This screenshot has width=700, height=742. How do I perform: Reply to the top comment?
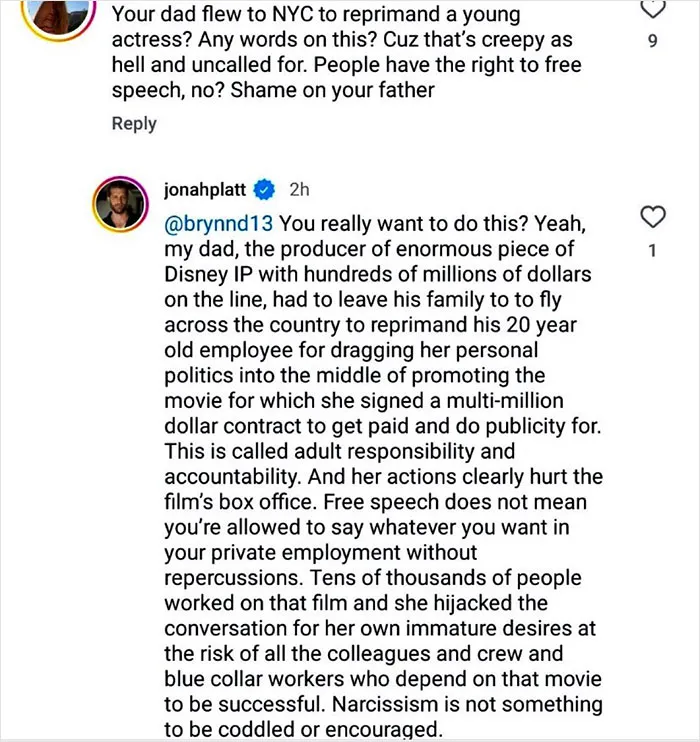(x=134, y=124)
